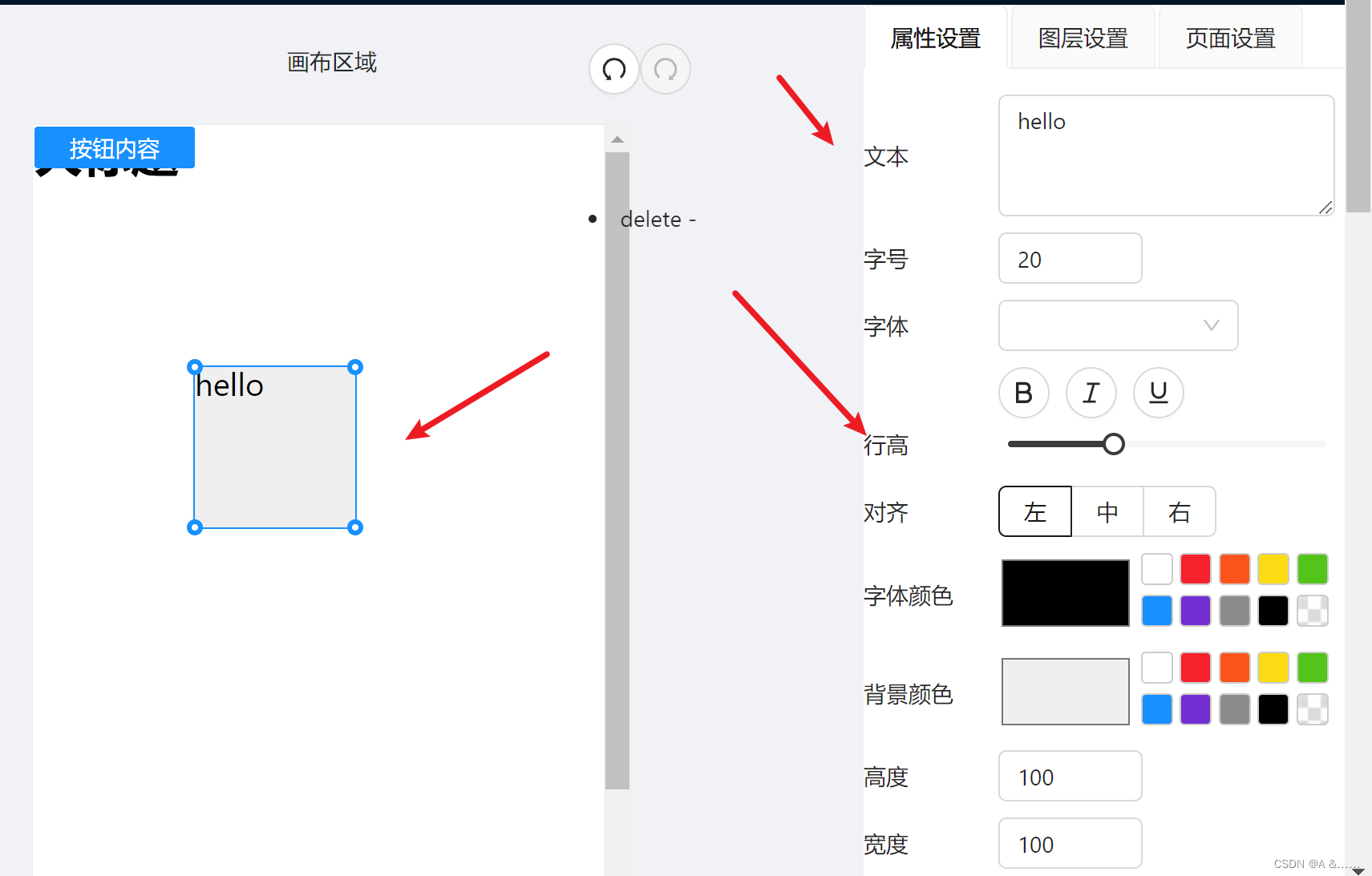
Task: Click the bottom-right resize handle of hello box
Action: pyautogui.click(x=355, y=527)
